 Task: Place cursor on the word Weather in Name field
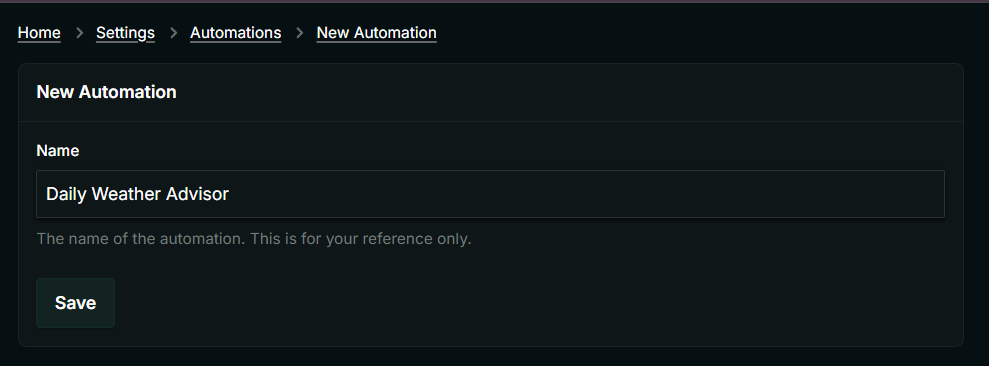[126, 194]
